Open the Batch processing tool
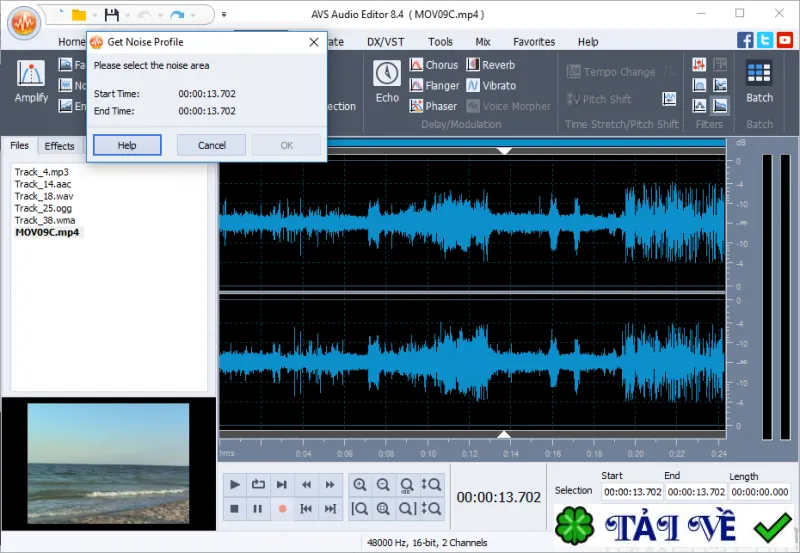 [759, 82]
